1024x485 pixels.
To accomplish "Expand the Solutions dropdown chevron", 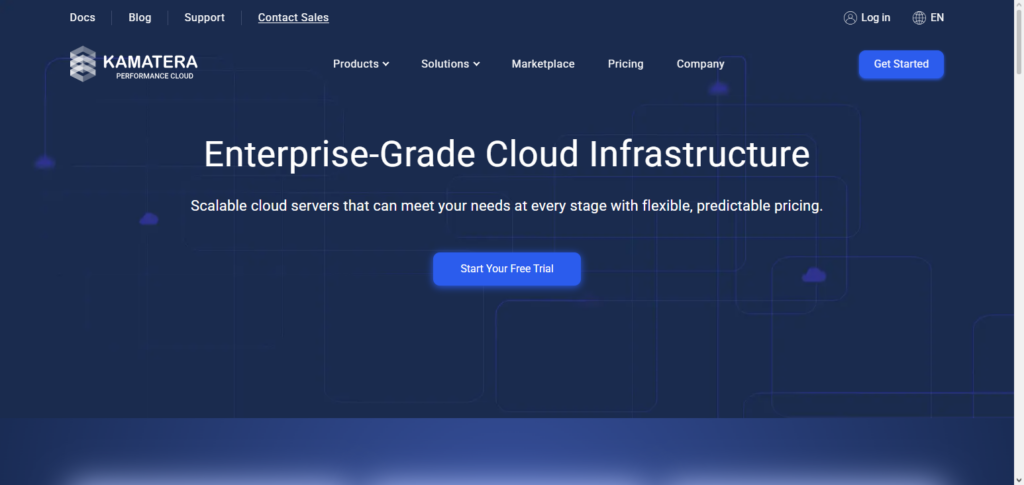I will [x=476, y=64].
